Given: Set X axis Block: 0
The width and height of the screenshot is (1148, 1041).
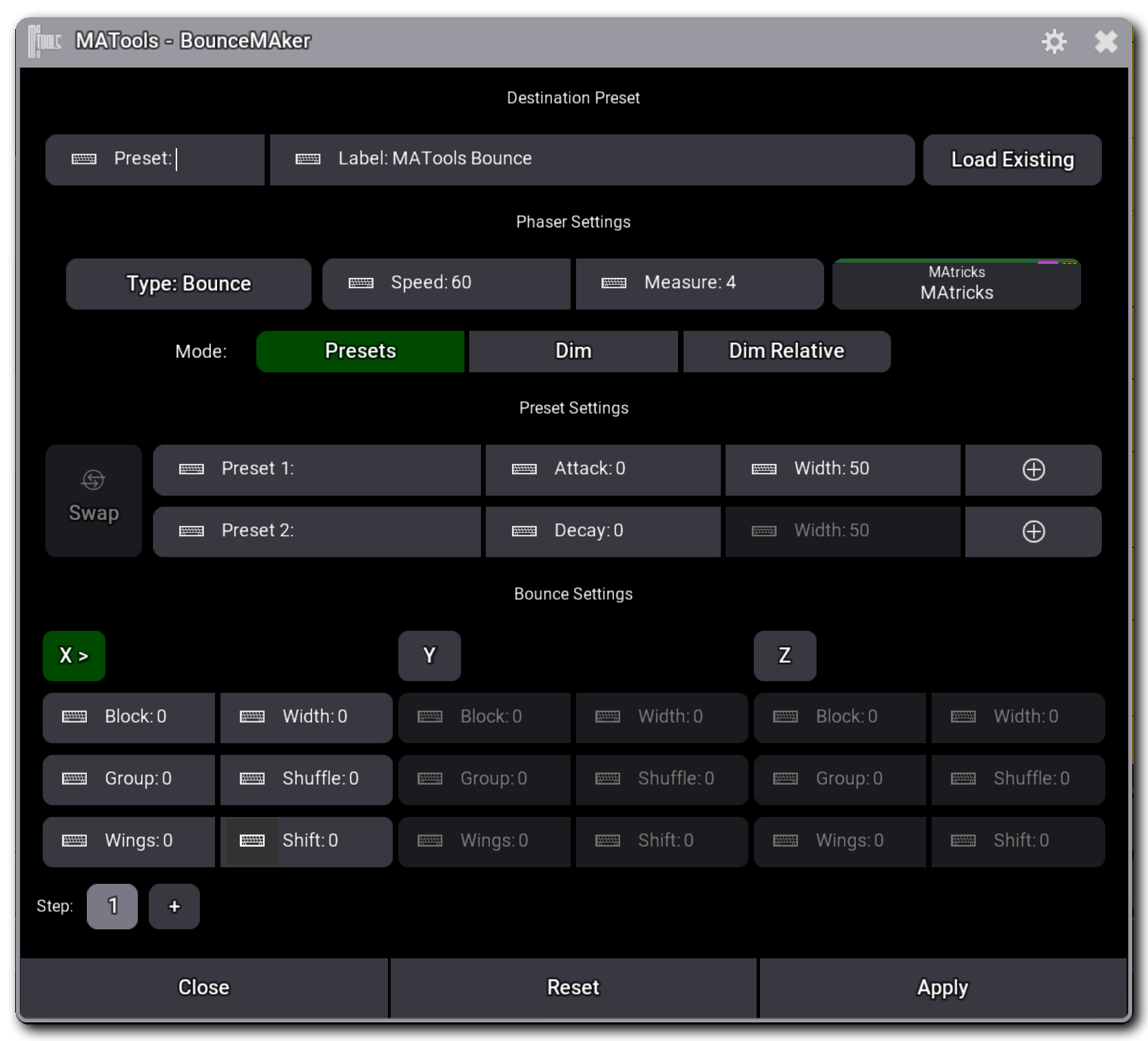Looking at the screenshot, I should pos(129,718).
